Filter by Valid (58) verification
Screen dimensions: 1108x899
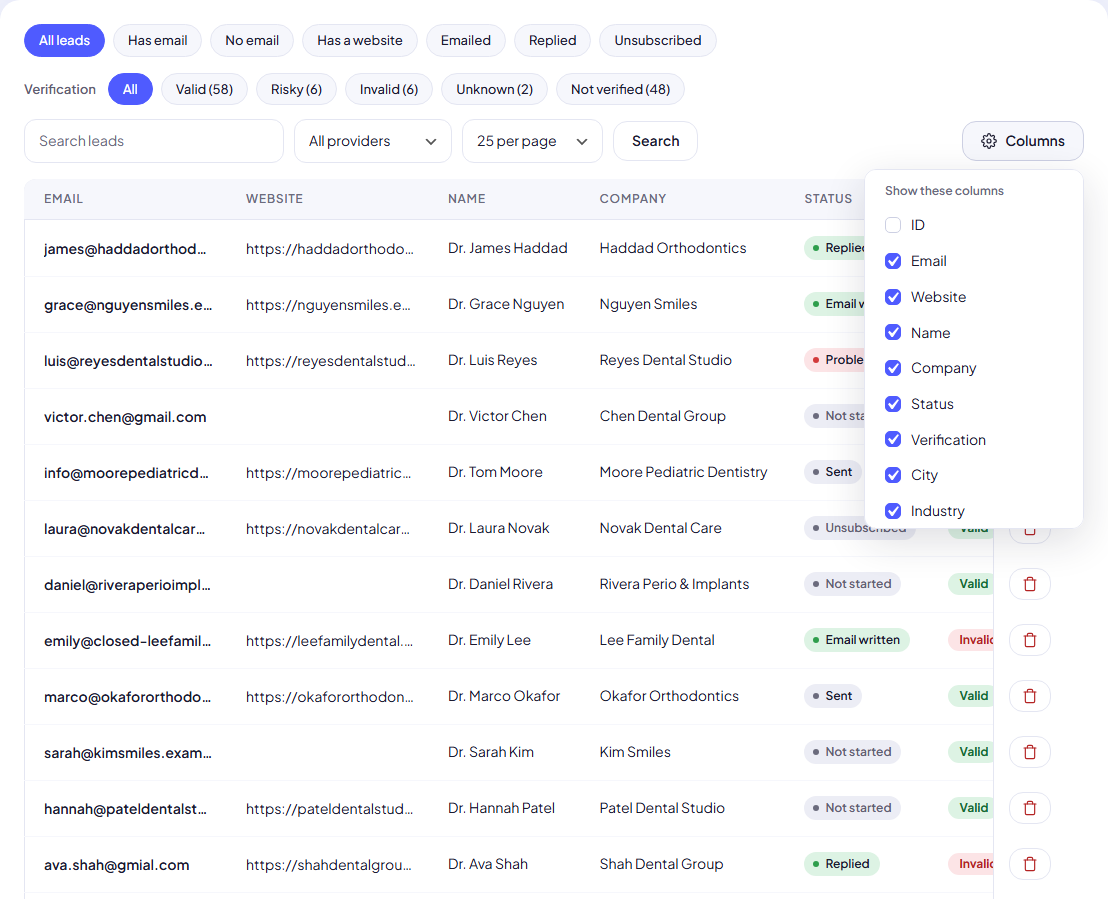click(204, 89)
